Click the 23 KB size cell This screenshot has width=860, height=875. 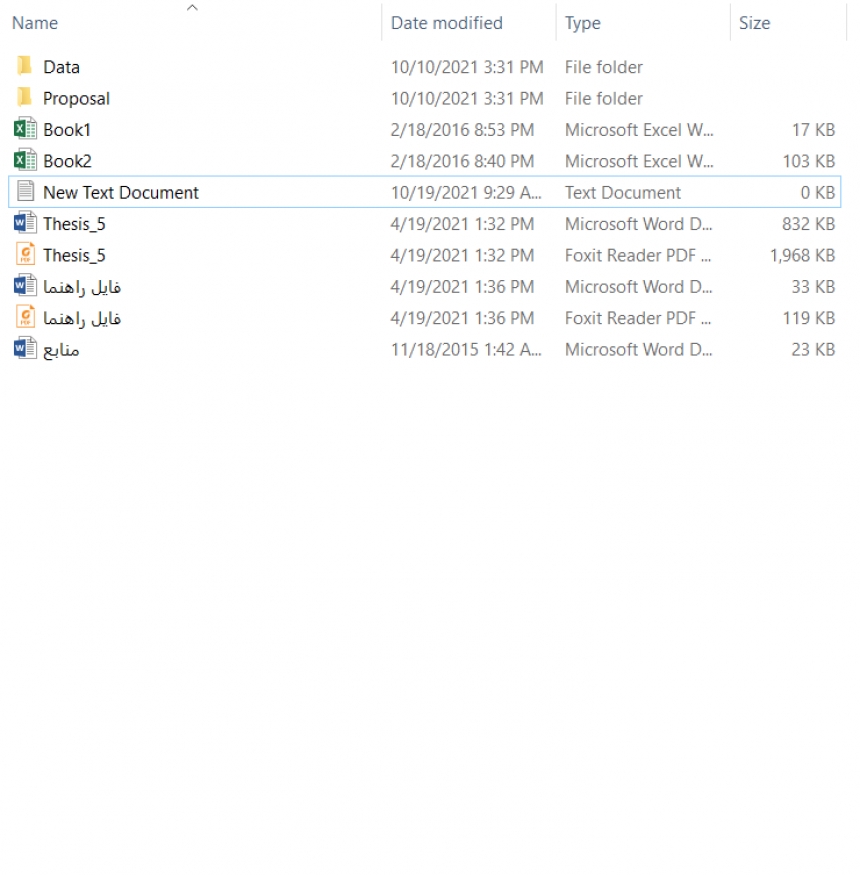pyautogui.click(x=813, y=349)
